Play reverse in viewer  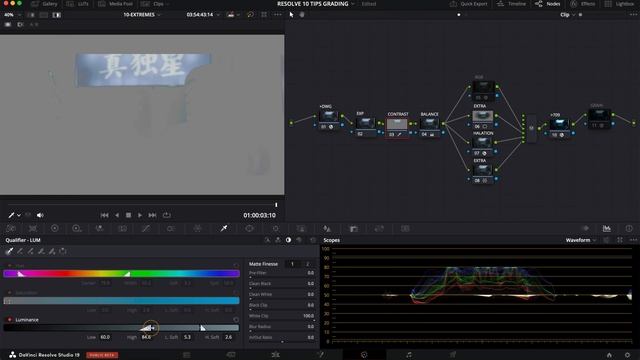click(117, 215)
